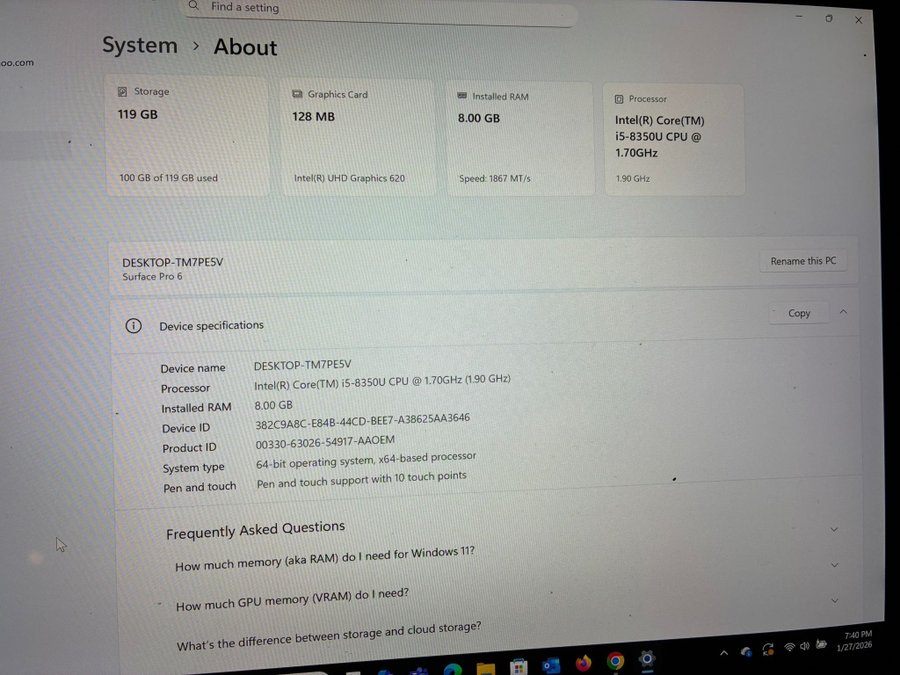The height and width of the screenshot is (675, 900).
Task: Copy the device specifications
Action: (799, 313)
